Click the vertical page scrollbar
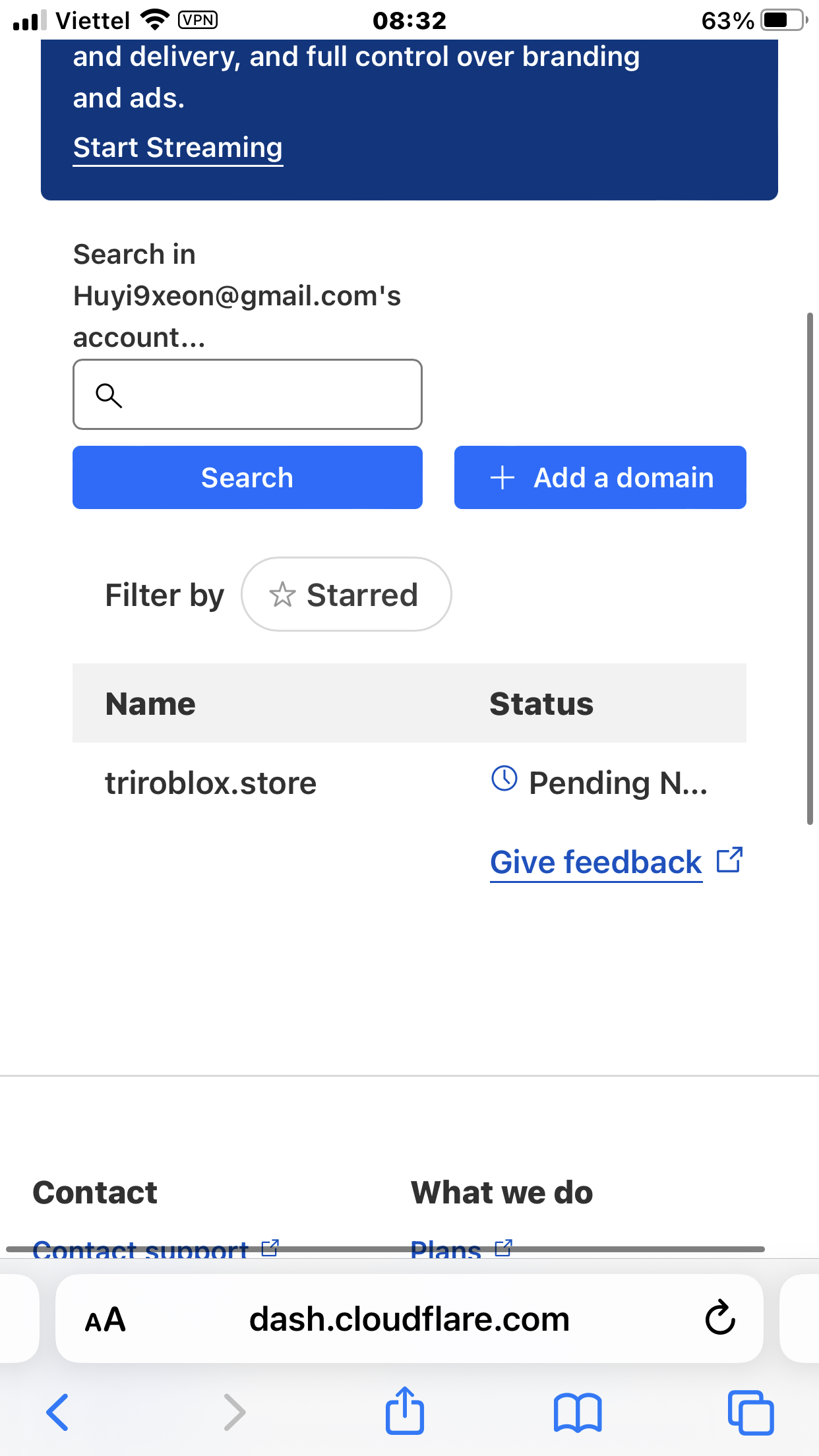Screen dimensions: 819x1456 (810, 568)
